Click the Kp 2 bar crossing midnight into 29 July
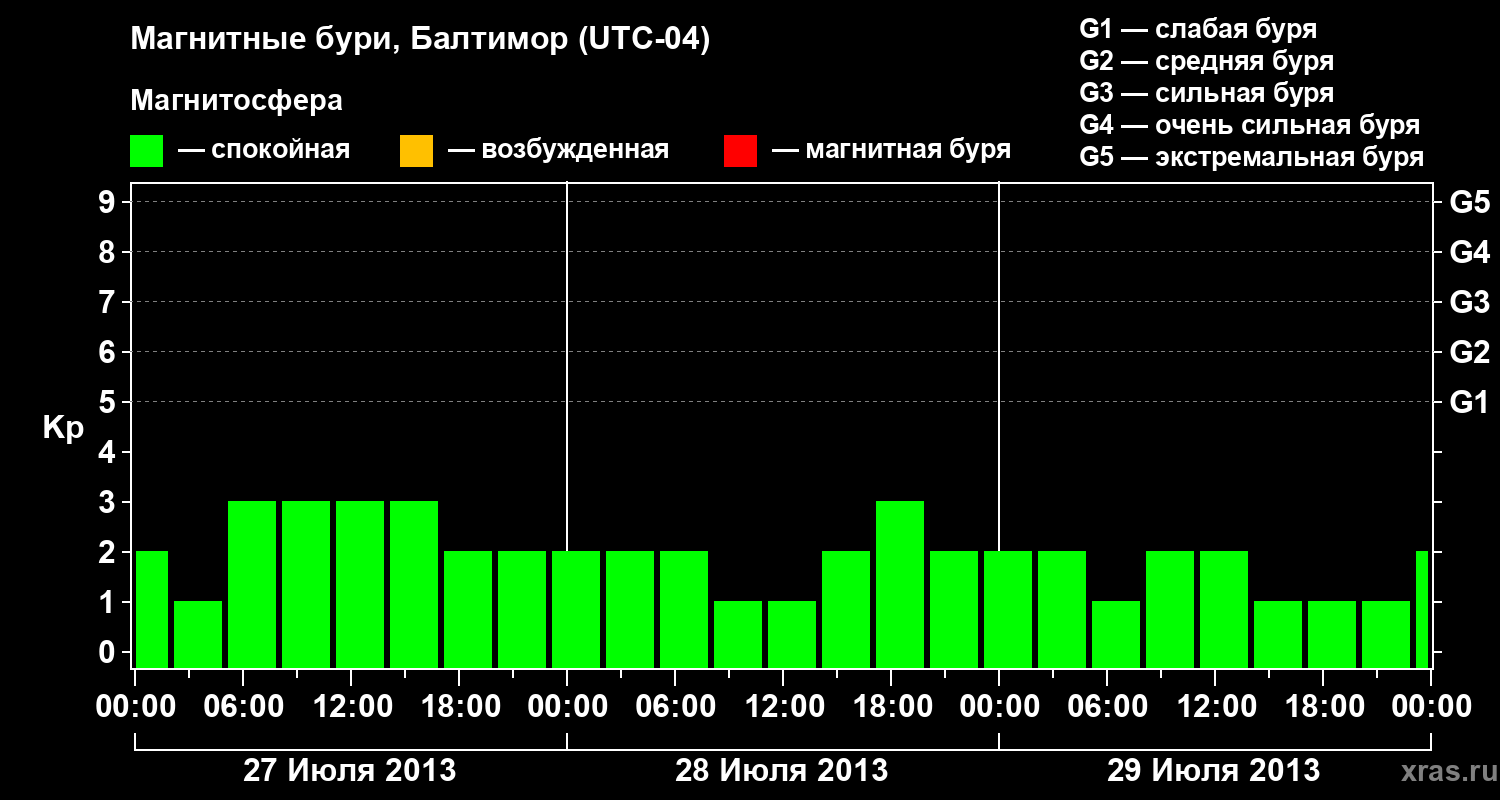Viewport: 1500px width, 800px height. [1008, 609]
